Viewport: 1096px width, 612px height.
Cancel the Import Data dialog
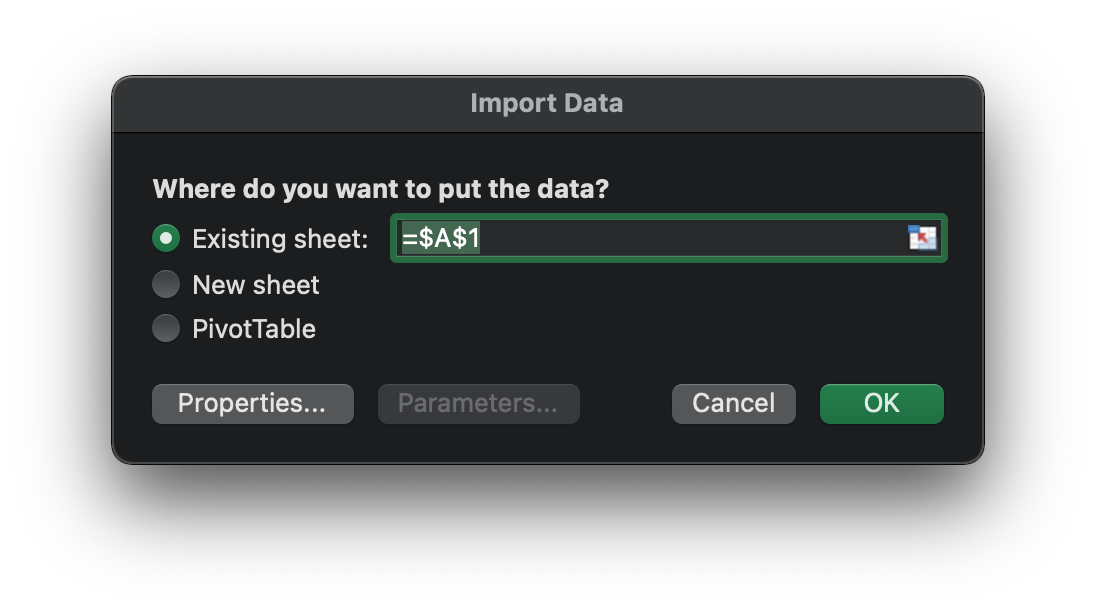tap(733, 404)
